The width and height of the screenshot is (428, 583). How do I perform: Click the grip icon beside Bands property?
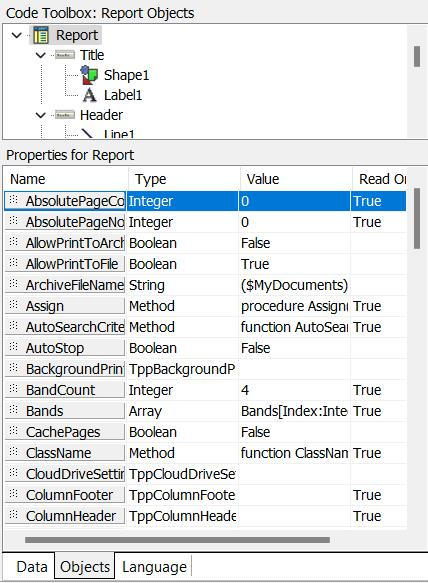point(13,410)
